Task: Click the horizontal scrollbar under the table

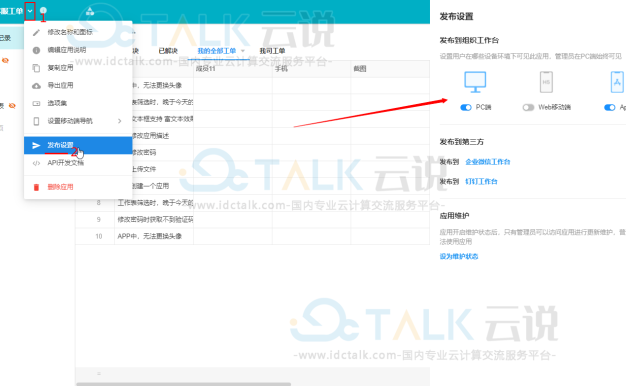Action: tap(184, 384)
